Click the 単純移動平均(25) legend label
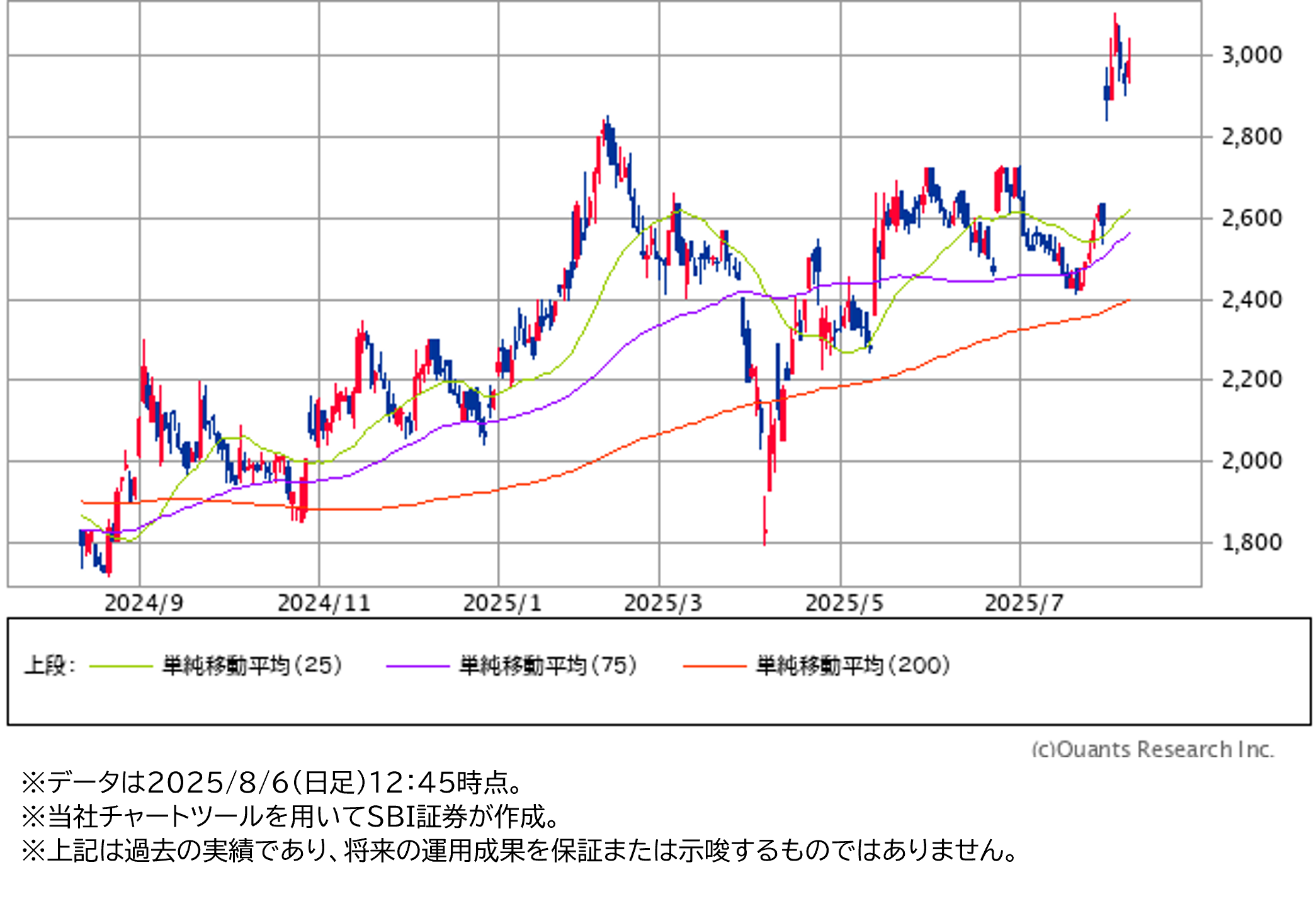 coord(252,665)
